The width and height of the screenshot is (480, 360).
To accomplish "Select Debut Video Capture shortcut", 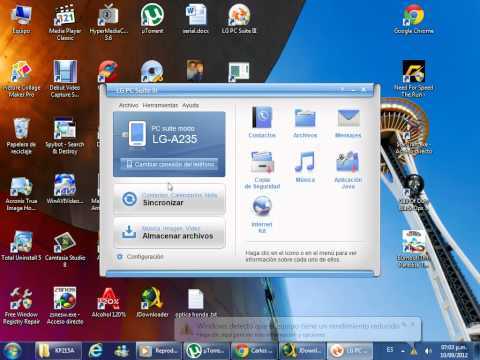I will [x=65, y=79].
